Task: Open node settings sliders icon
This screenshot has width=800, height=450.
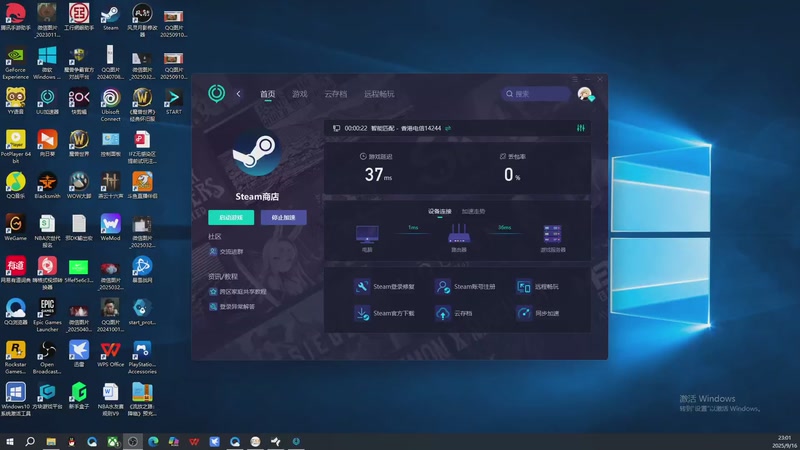Action: click(581, 128)
